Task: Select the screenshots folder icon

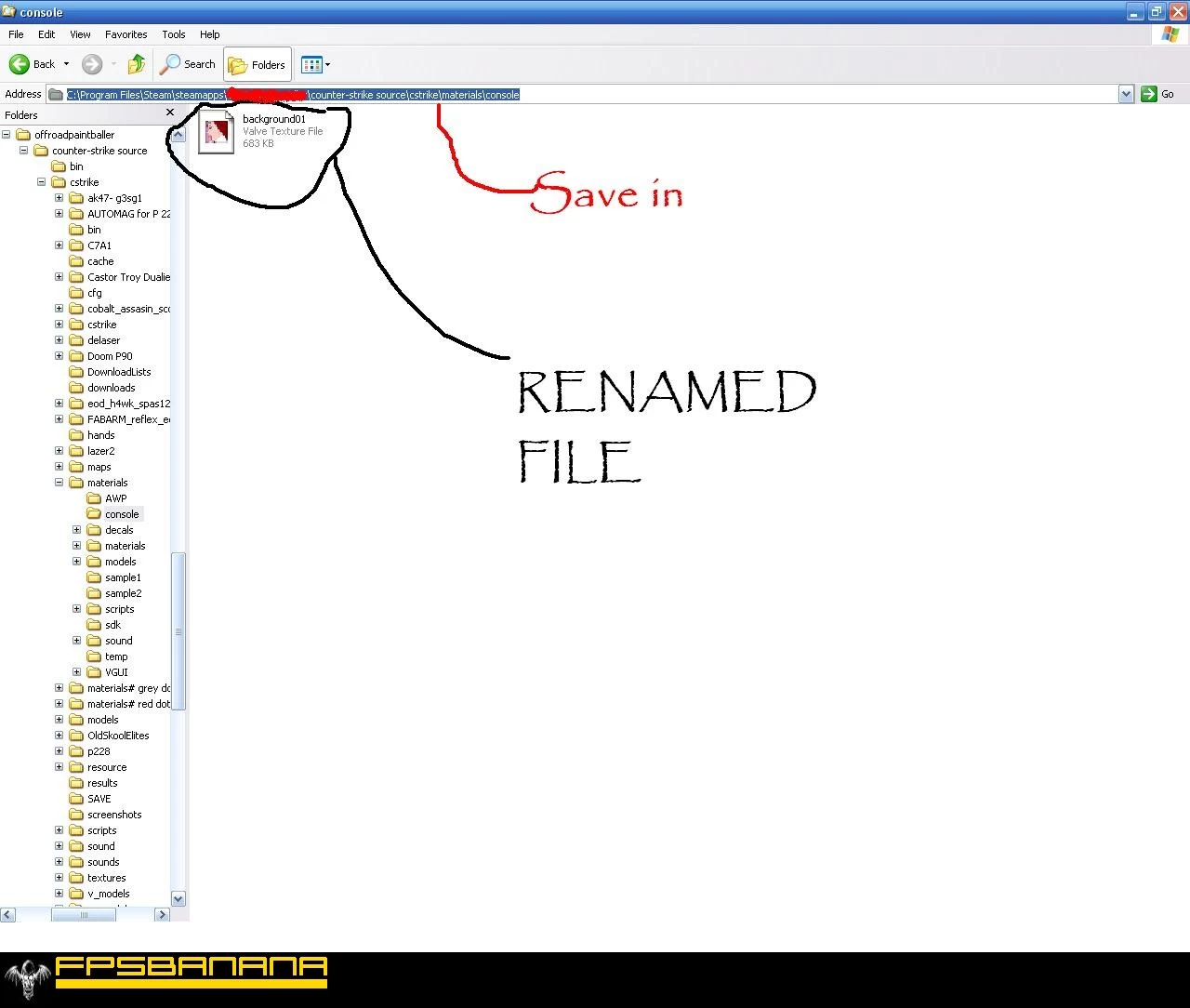Action: (x=76, y=815)
